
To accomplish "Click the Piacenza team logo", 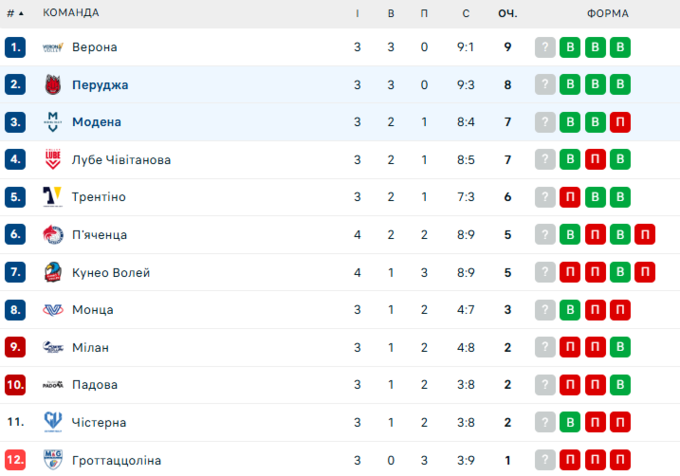I will (53, 235).
